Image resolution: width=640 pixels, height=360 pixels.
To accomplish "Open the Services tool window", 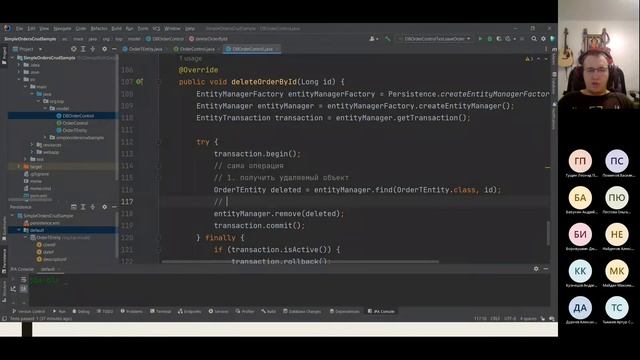I will pos(218,311).
